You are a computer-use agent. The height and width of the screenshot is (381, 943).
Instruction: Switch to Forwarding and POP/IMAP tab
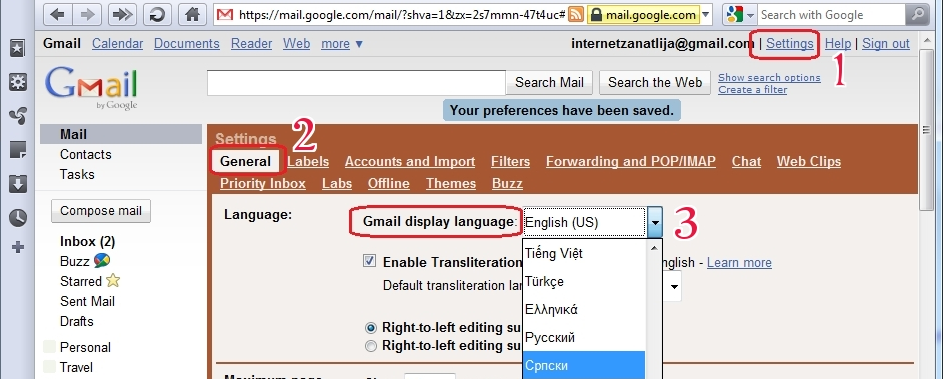pyautogui.click(x=631, y=161)
